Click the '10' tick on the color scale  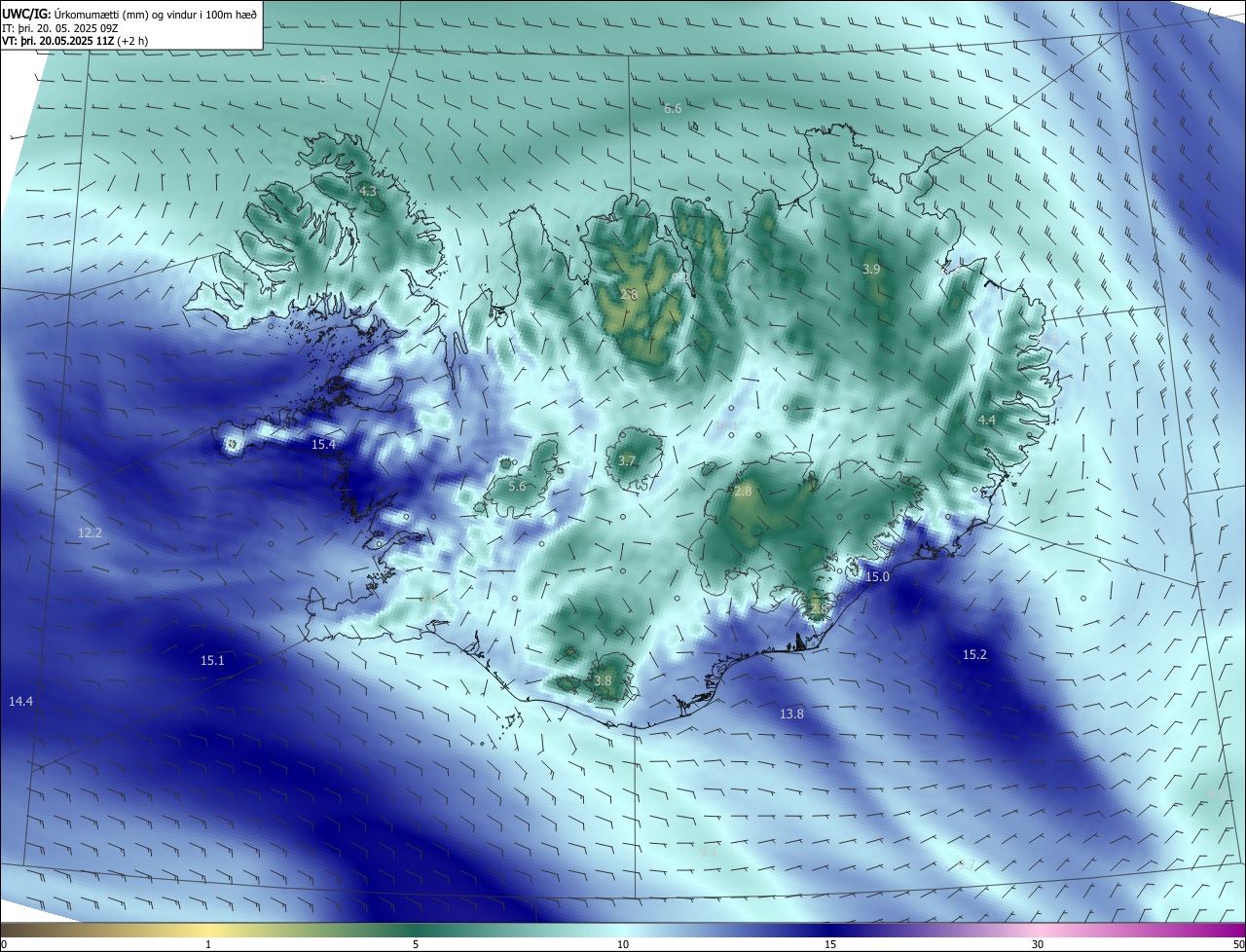[623, 945]
